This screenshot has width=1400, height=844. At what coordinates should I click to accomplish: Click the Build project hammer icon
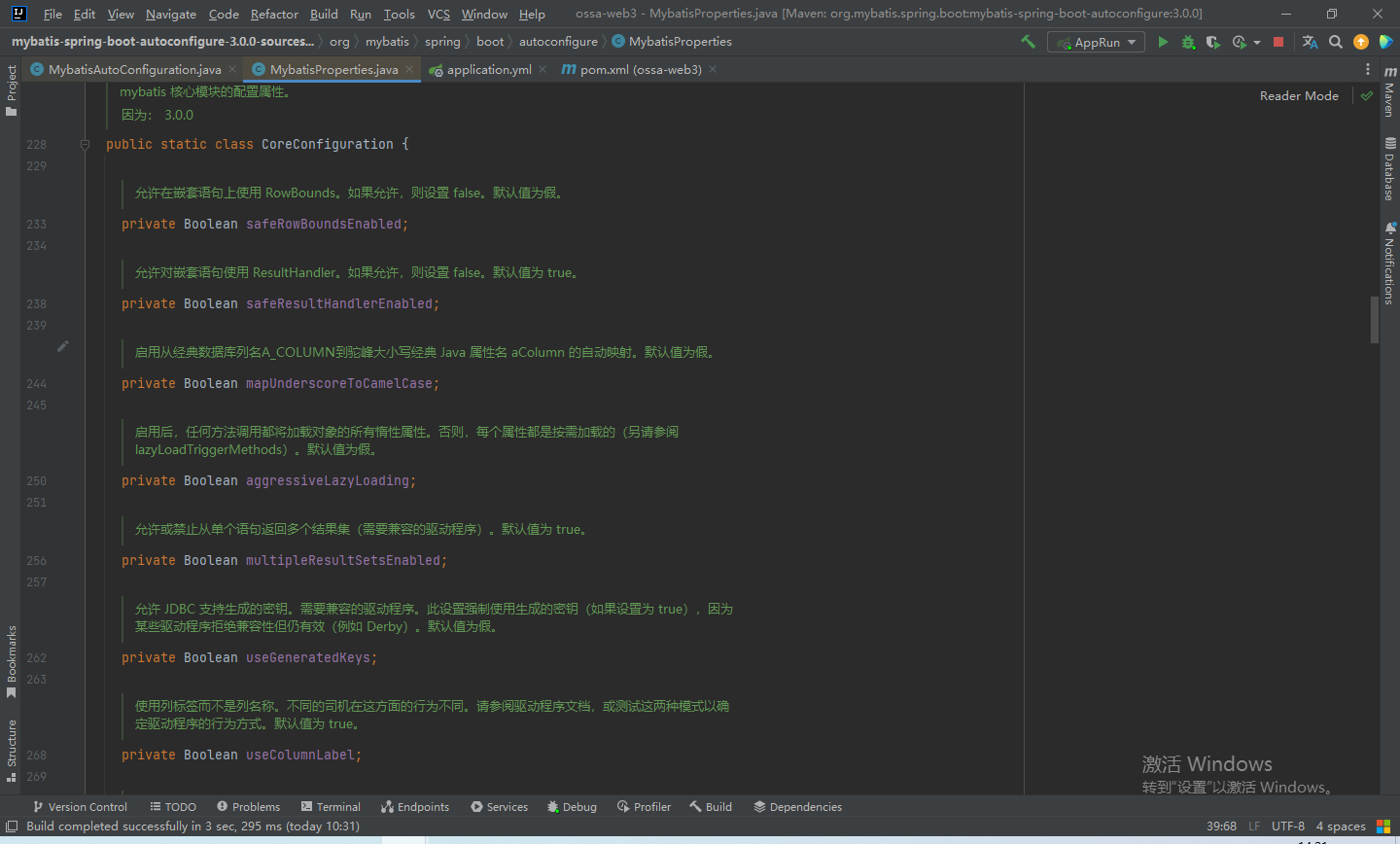click(1028, 42)
